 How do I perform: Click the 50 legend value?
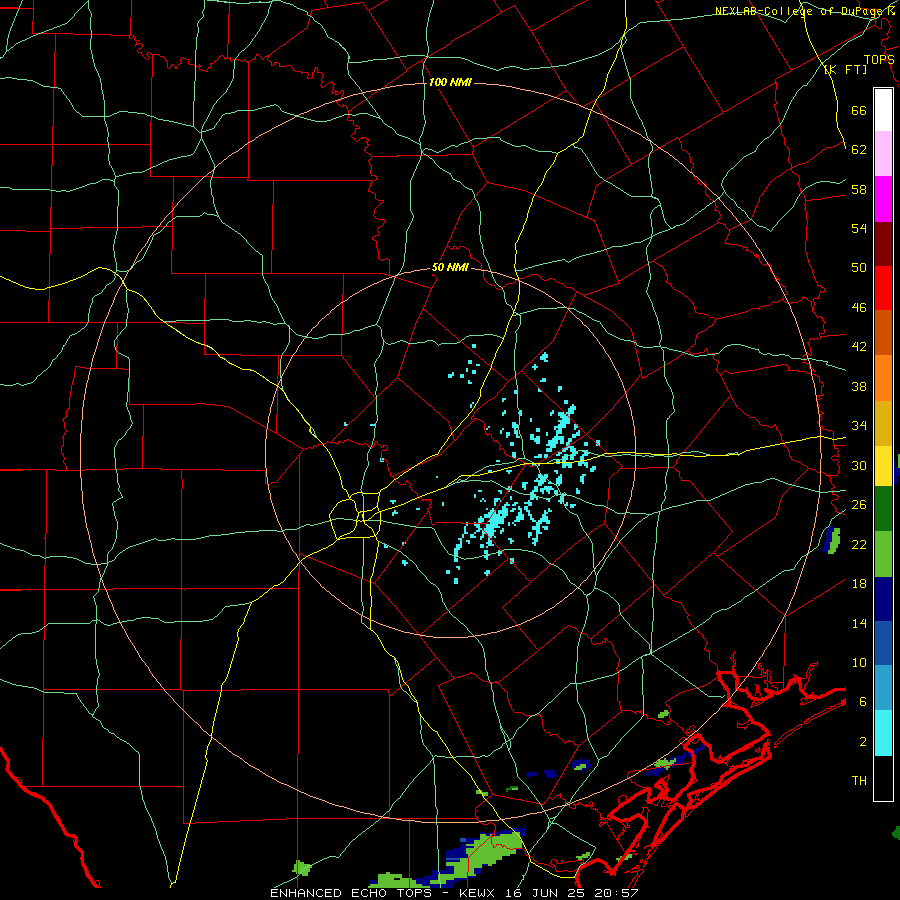tap(859, 267)
